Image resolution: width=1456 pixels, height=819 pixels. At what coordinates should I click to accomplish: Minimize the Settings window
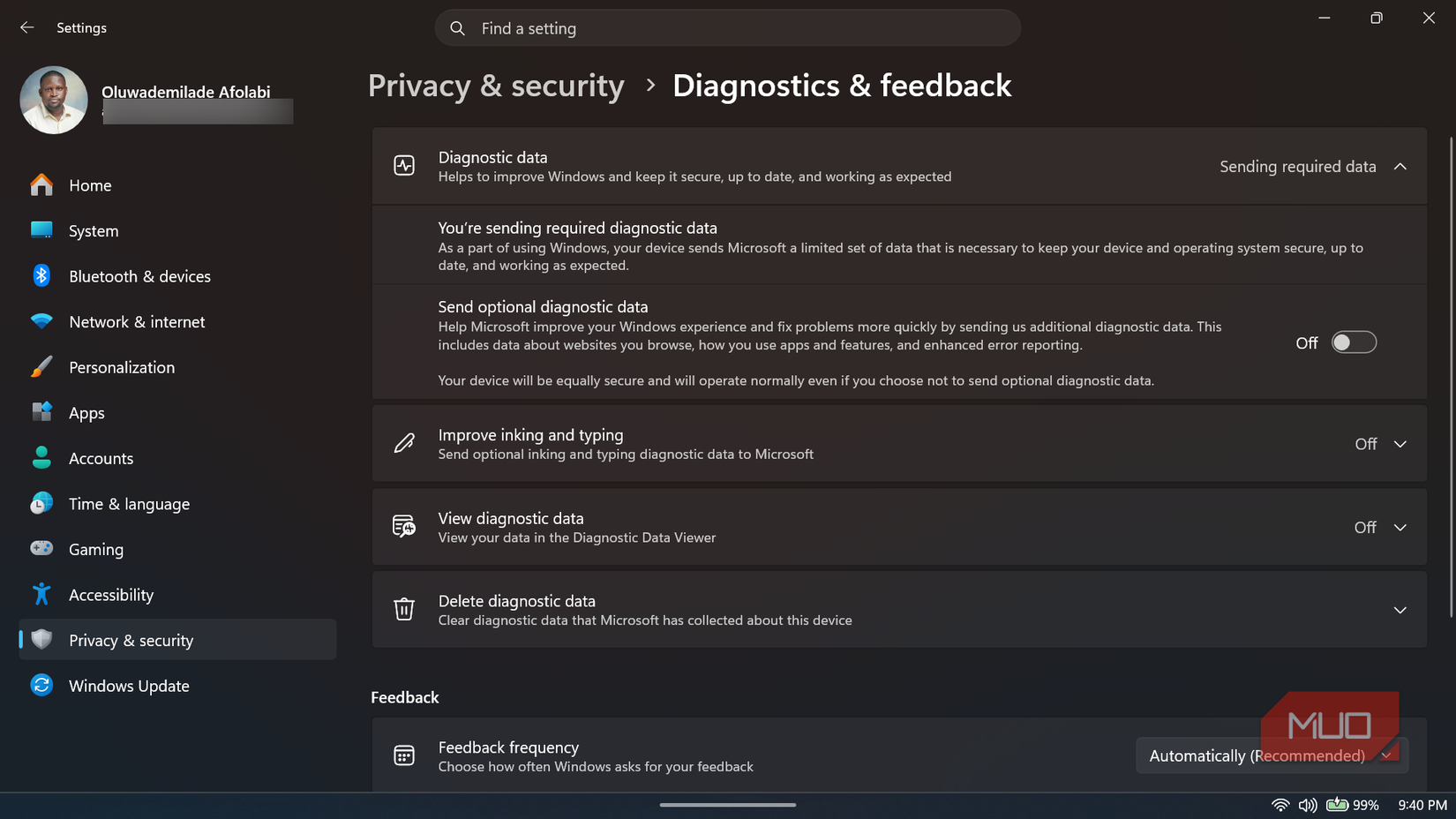pos(1324,18)
